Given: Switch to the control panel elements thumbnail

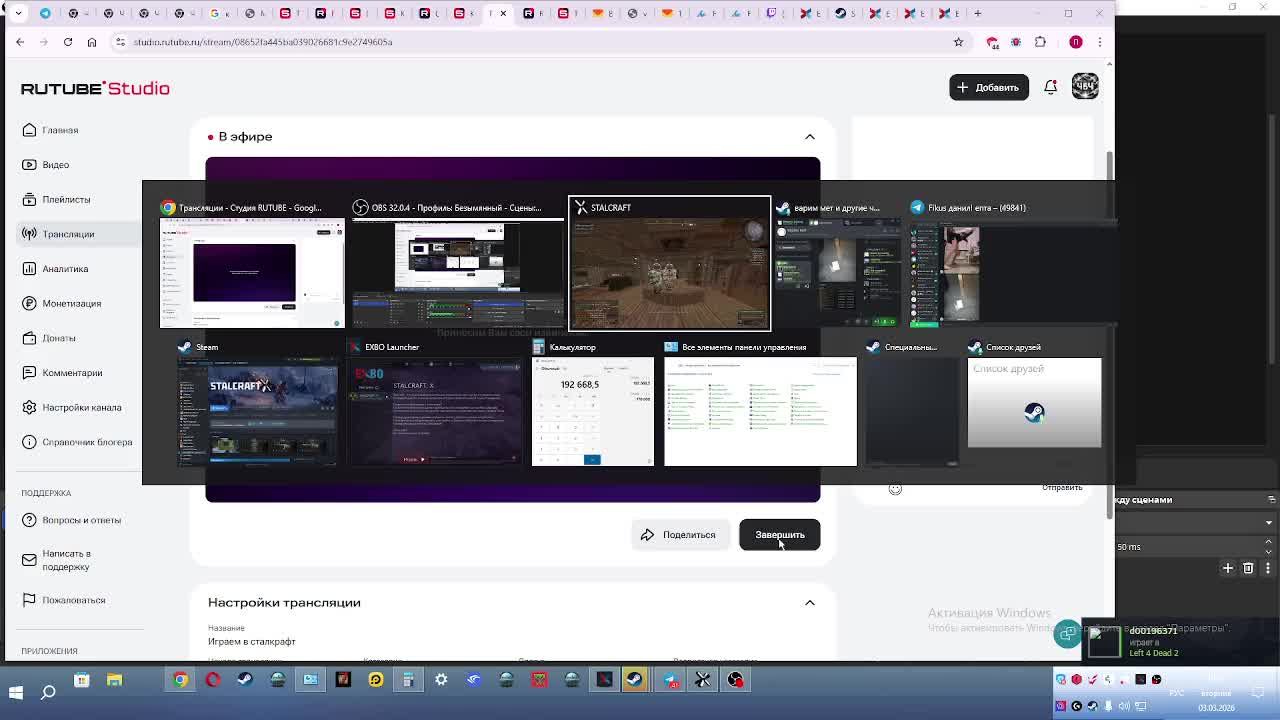Looking at the screenshot, I should click(x=760, y=404).
